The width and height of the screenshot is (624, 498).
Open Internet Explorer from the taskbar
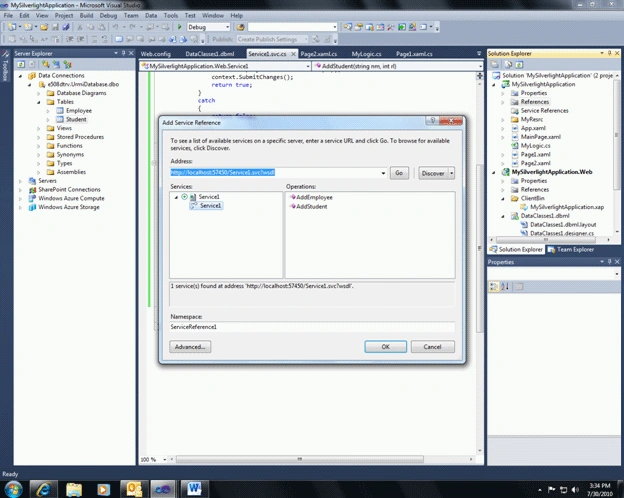point(43,489)
